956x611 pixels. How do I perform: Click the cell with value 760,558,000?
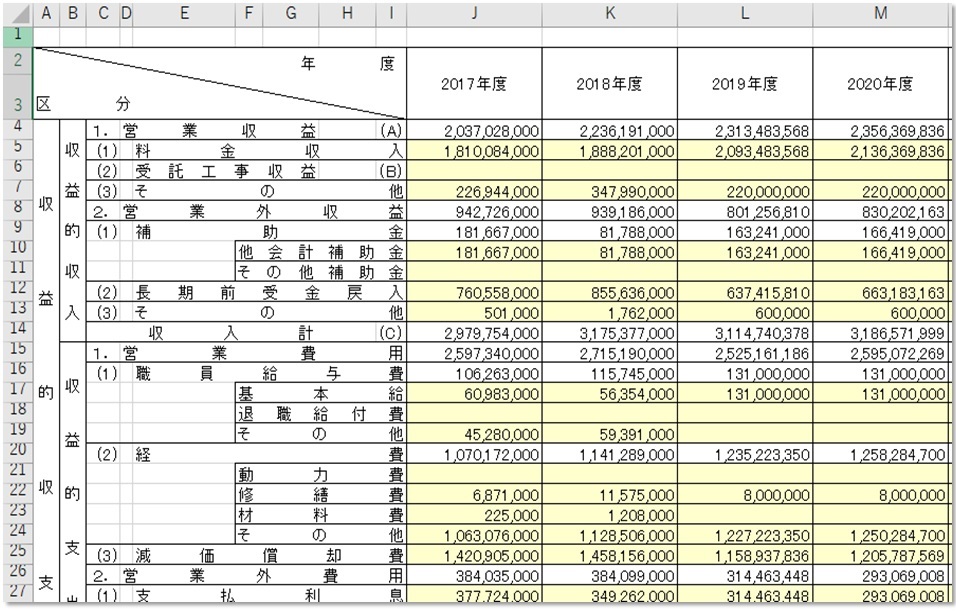click(474, 292)
